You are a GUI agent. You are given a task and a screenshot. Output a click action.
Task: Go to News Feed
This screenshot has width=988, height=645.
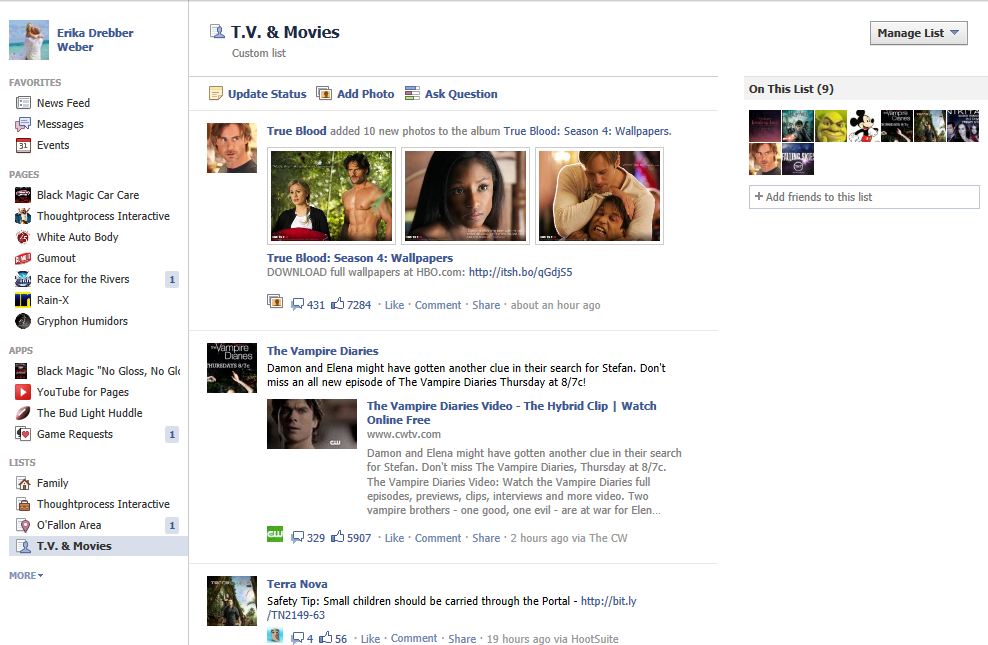click(63, 103)
